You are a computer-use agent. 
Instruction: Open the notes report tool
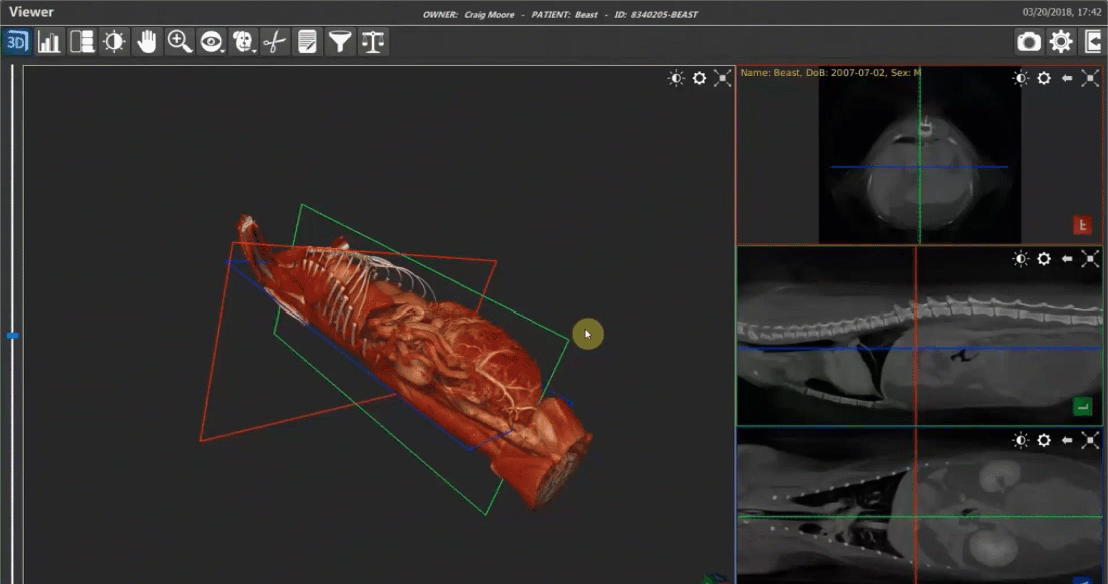308,42
